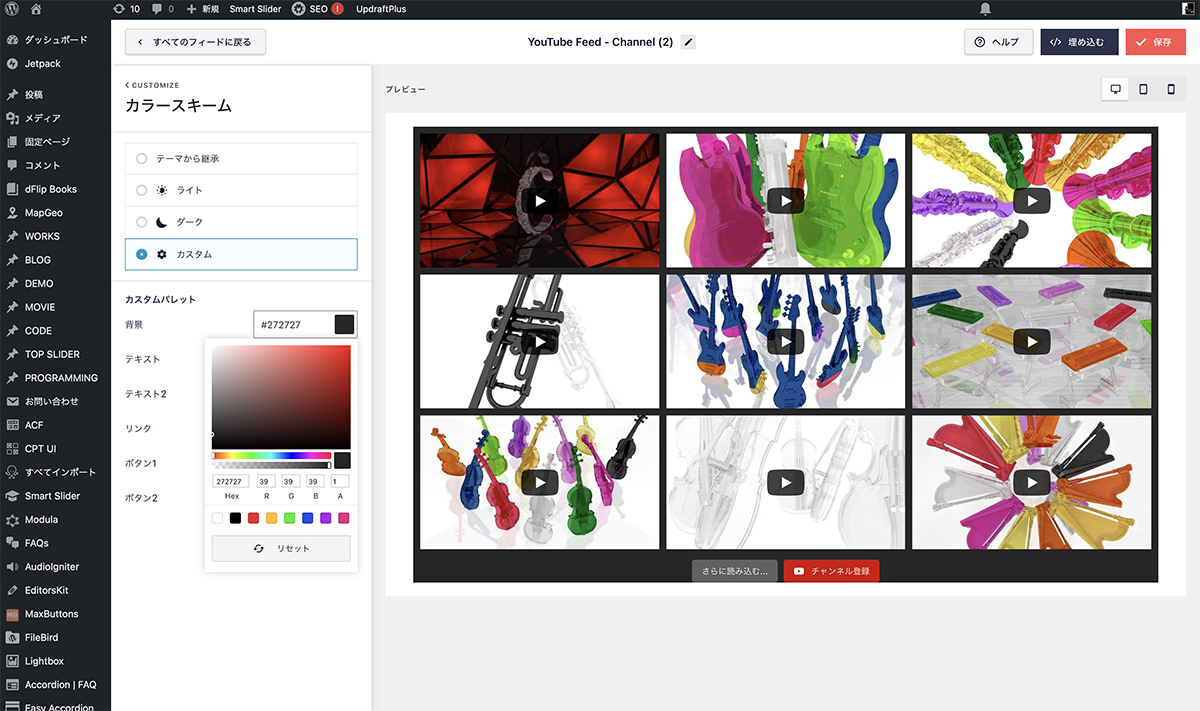This screenshot has height=711, width=1200.
Task: Click the pencil icon to rename feed
Action: [688, 42]
